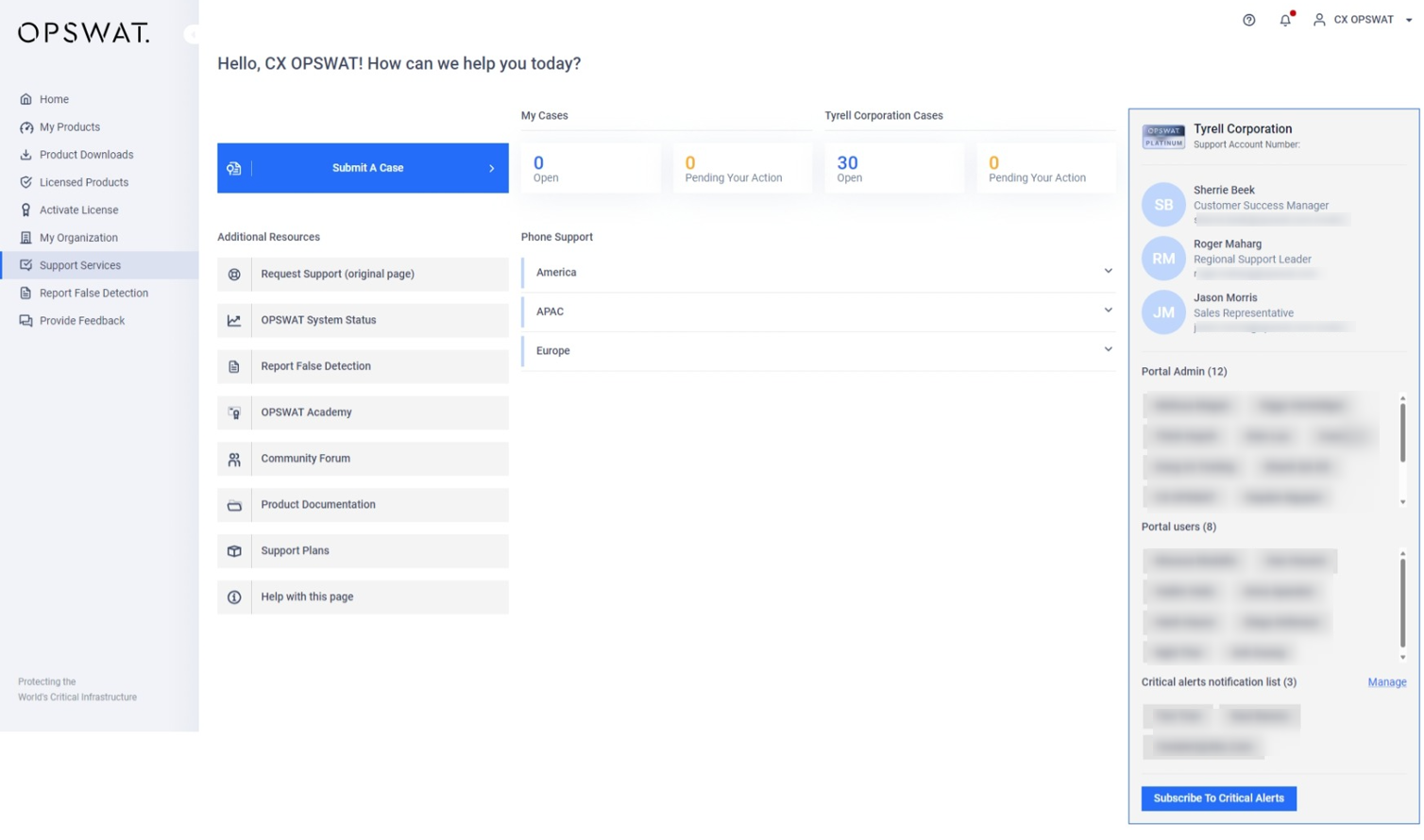Open Product Documentation resource
The width and height of the screenshot is (1424, 840).
click(363, 505)
